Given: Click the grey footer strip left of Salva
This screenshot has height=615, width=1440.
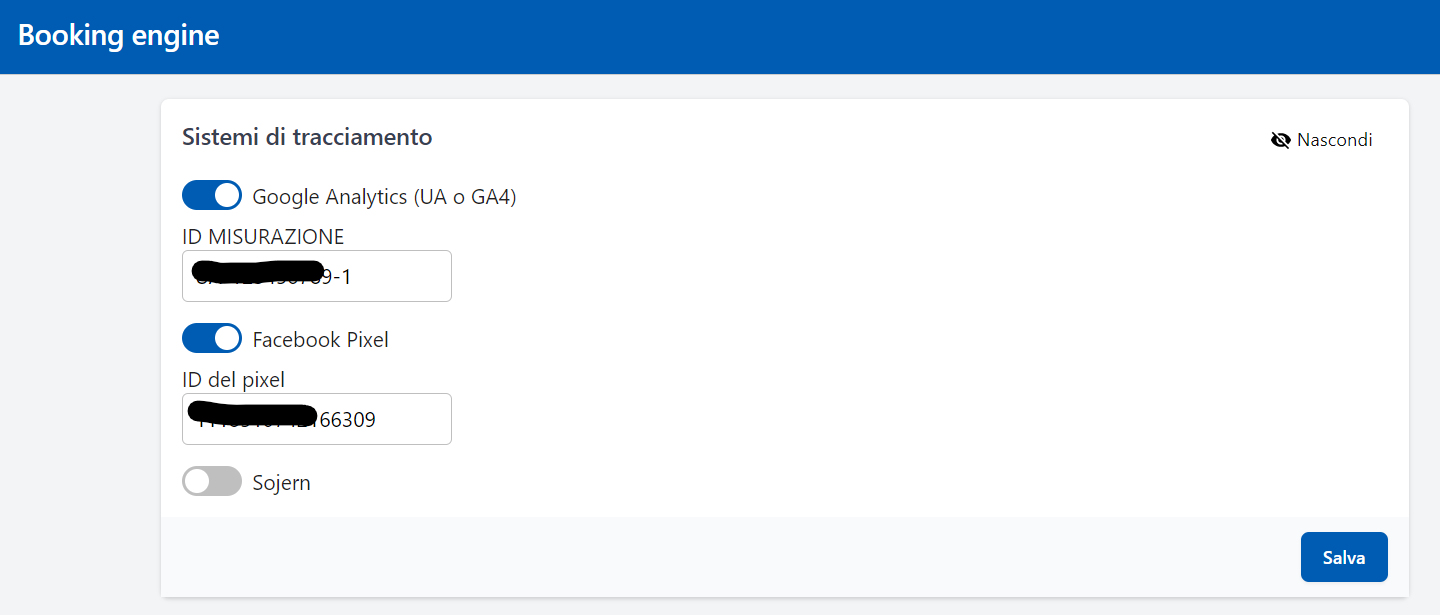Looking at the screenshot, I should (700, 557).
